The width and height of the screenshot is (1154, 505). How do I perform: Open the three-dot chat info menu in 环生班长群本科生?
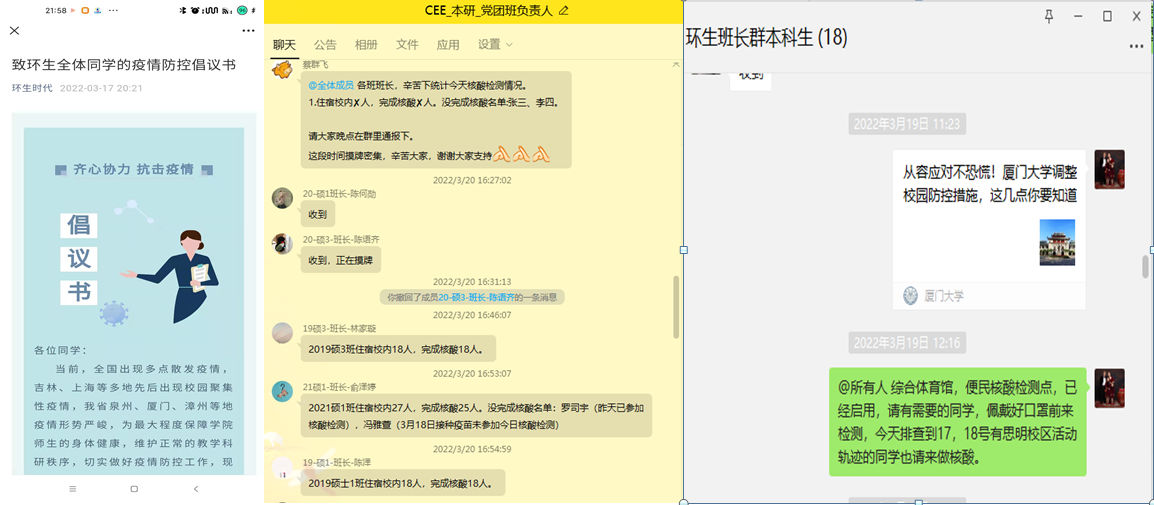click(x=1136, y=46)
